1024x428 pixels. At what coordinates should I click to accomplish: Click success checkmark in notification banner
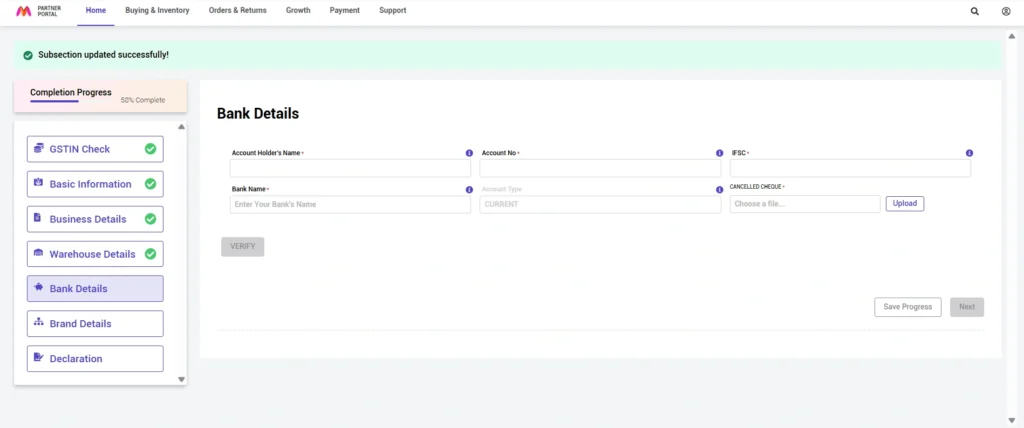point(28,56)
